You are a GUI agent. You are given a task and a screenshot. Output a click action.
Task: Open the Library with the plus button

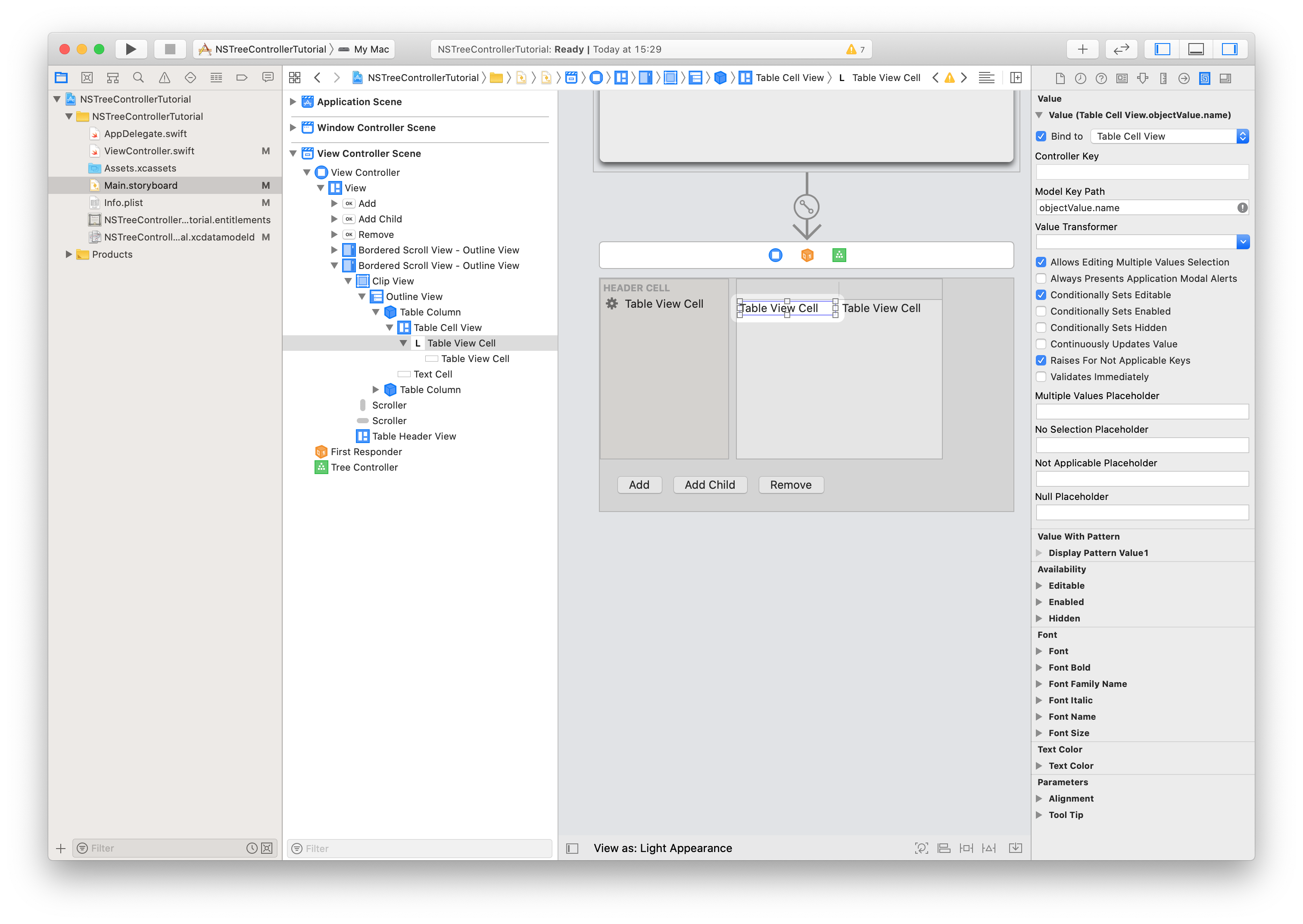(1082, 49)
